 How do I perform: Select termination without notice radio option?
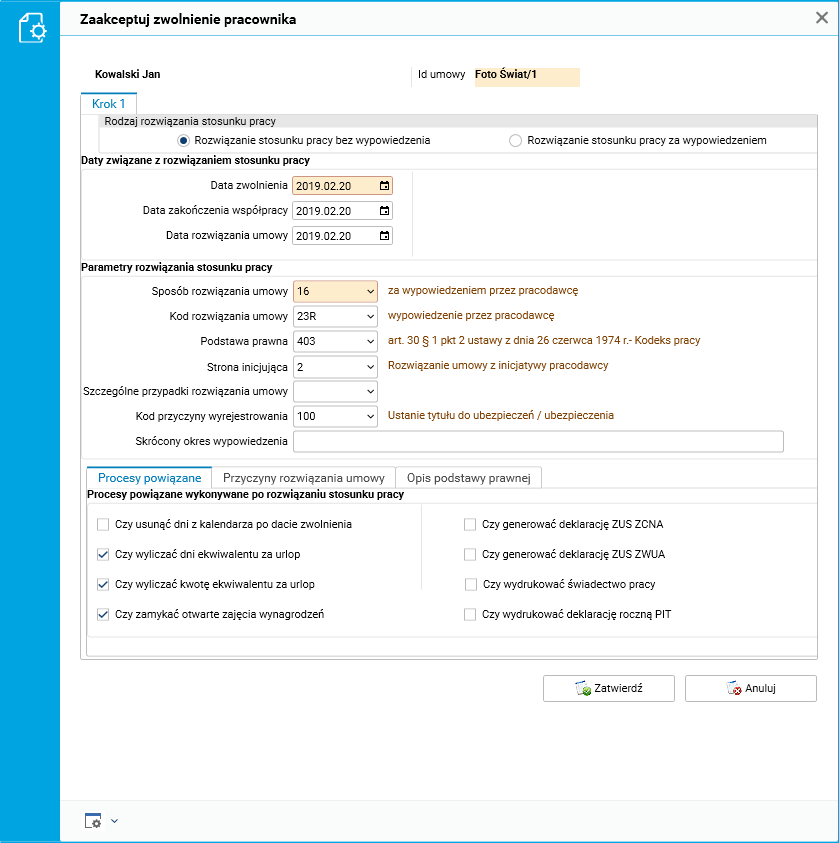183,141
